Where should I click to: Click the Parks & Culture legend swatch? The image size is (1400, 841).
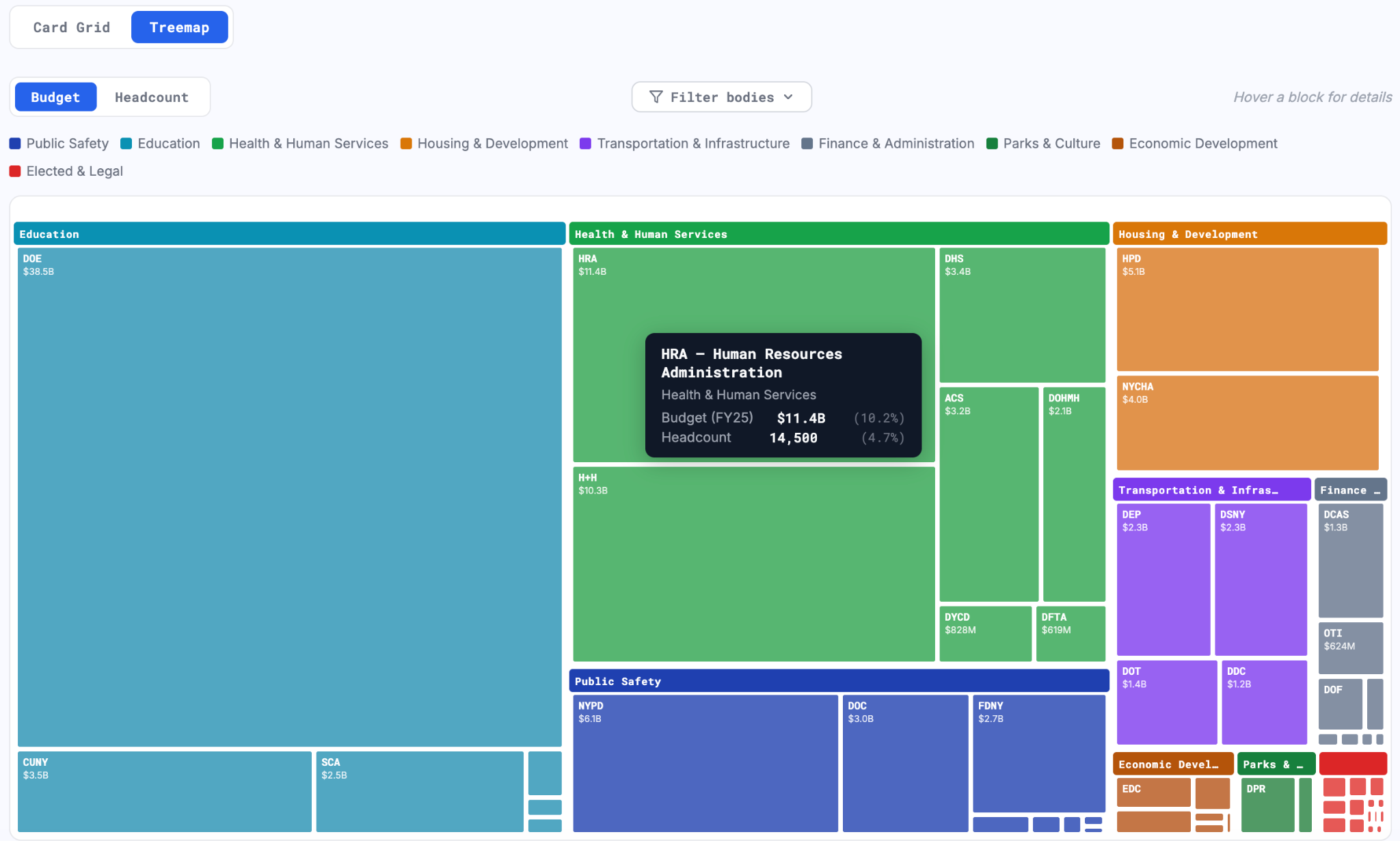[x=992, y=144]
